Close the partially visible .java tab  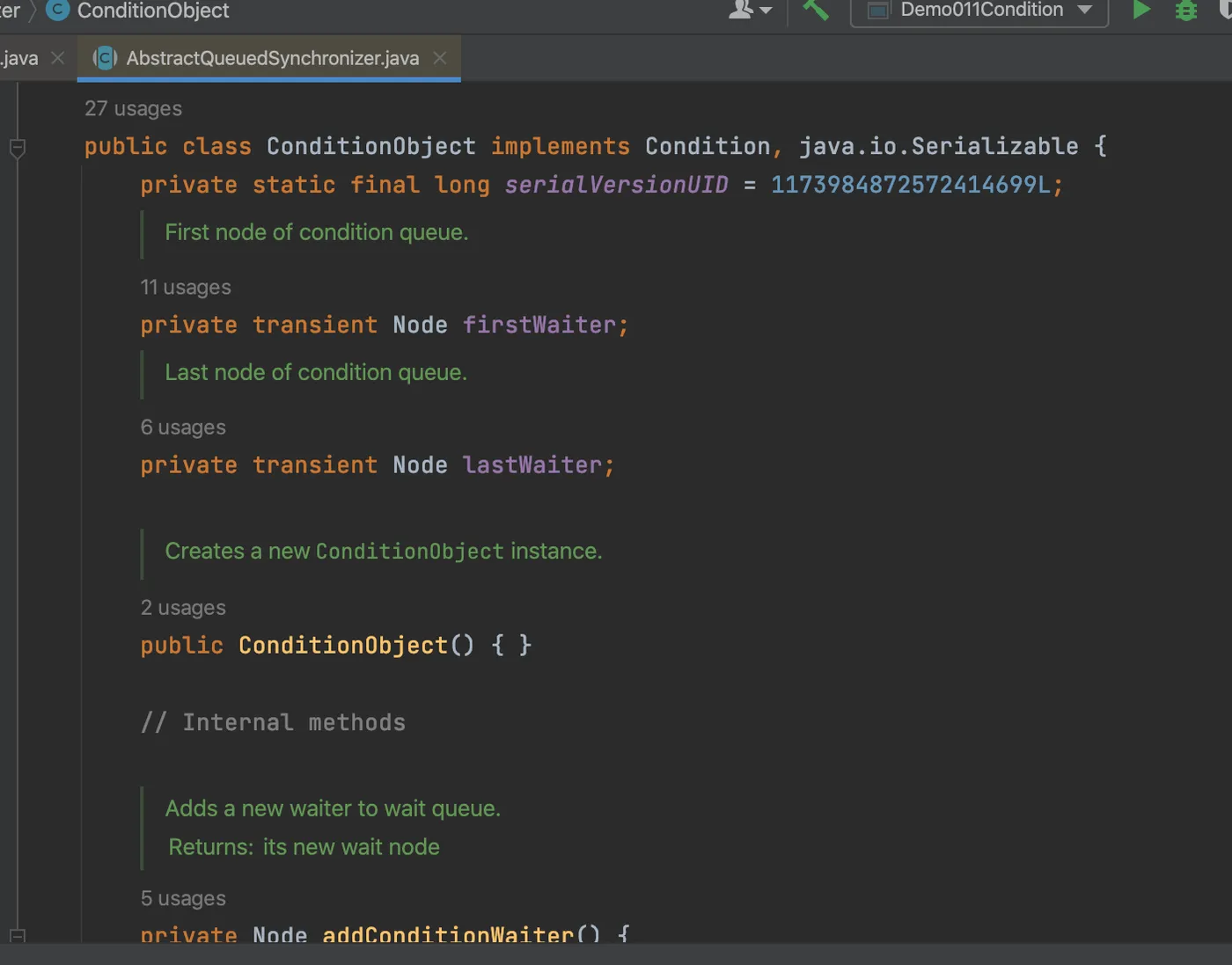click(x=58, y=58)
